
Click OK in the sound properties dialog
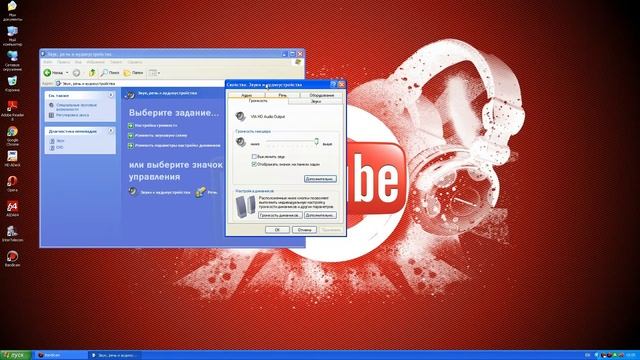(x=277, y=230)
